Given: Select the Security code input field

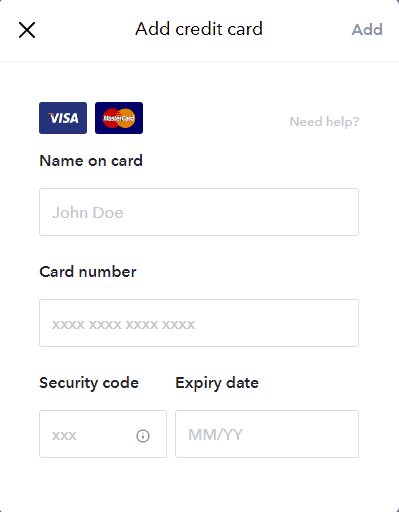Looking at the screenshot, I should 103,434.
